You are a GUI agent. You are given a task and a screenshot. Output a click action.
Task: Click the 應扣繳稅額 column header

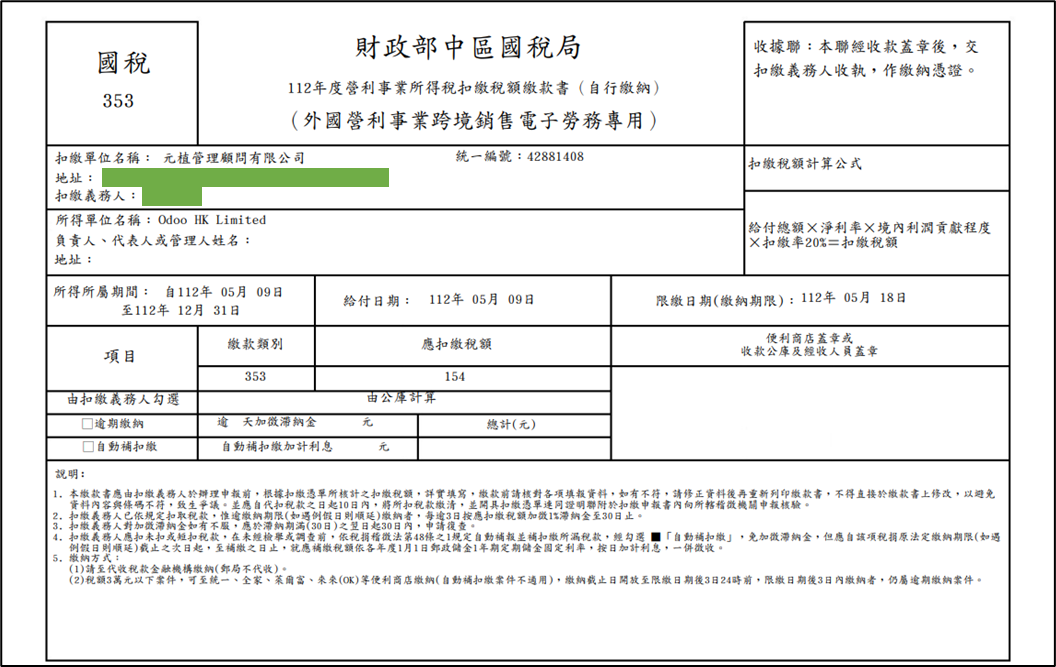point(457,344)
